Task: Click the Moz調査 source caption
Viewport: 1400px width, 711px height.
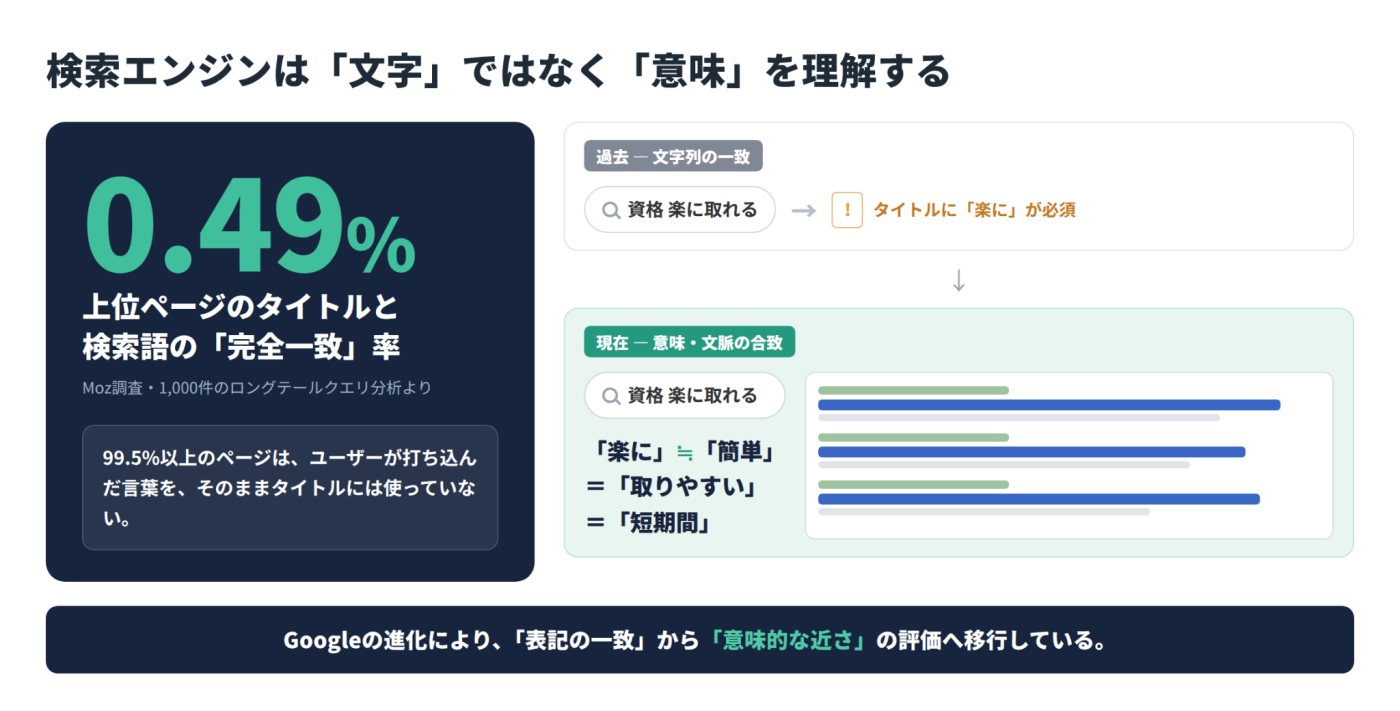Action: point(257,387)
